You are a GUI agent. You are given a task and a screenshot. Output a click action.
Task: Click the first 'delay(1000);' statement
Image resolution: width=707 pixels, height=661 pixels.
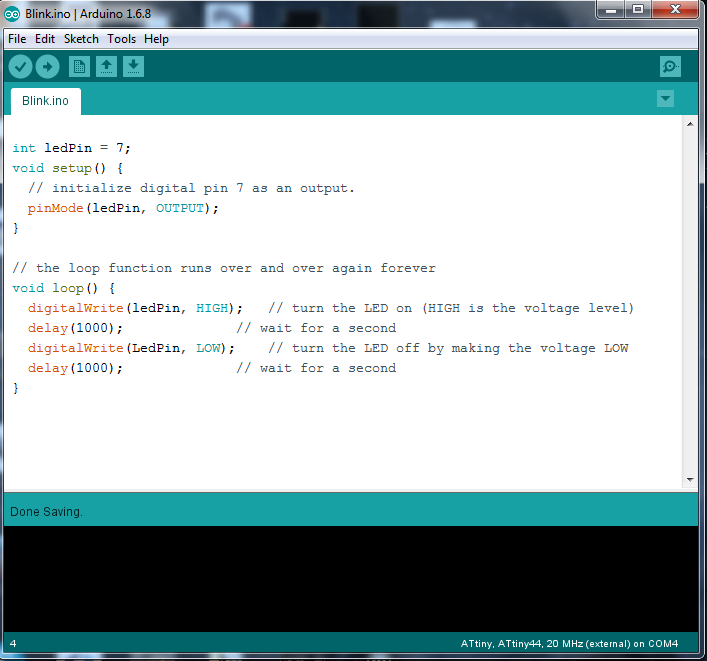click(75, 328)
